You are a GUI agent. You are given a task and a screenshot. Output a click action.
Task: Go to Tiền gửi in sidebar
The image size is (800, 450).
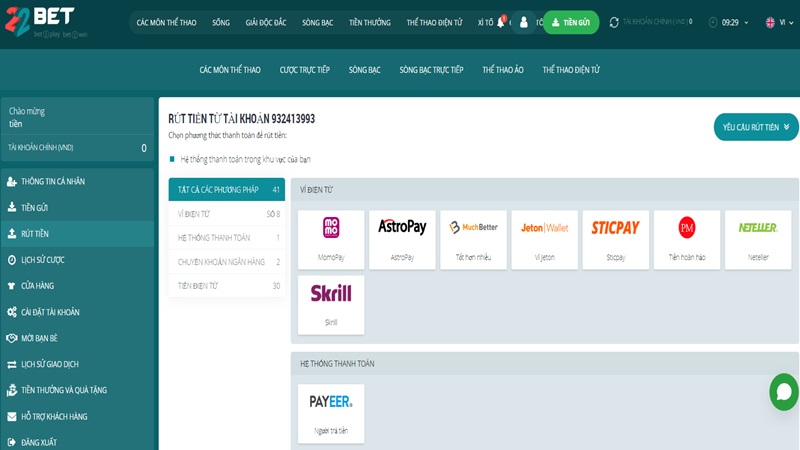(x=77, y=208)
